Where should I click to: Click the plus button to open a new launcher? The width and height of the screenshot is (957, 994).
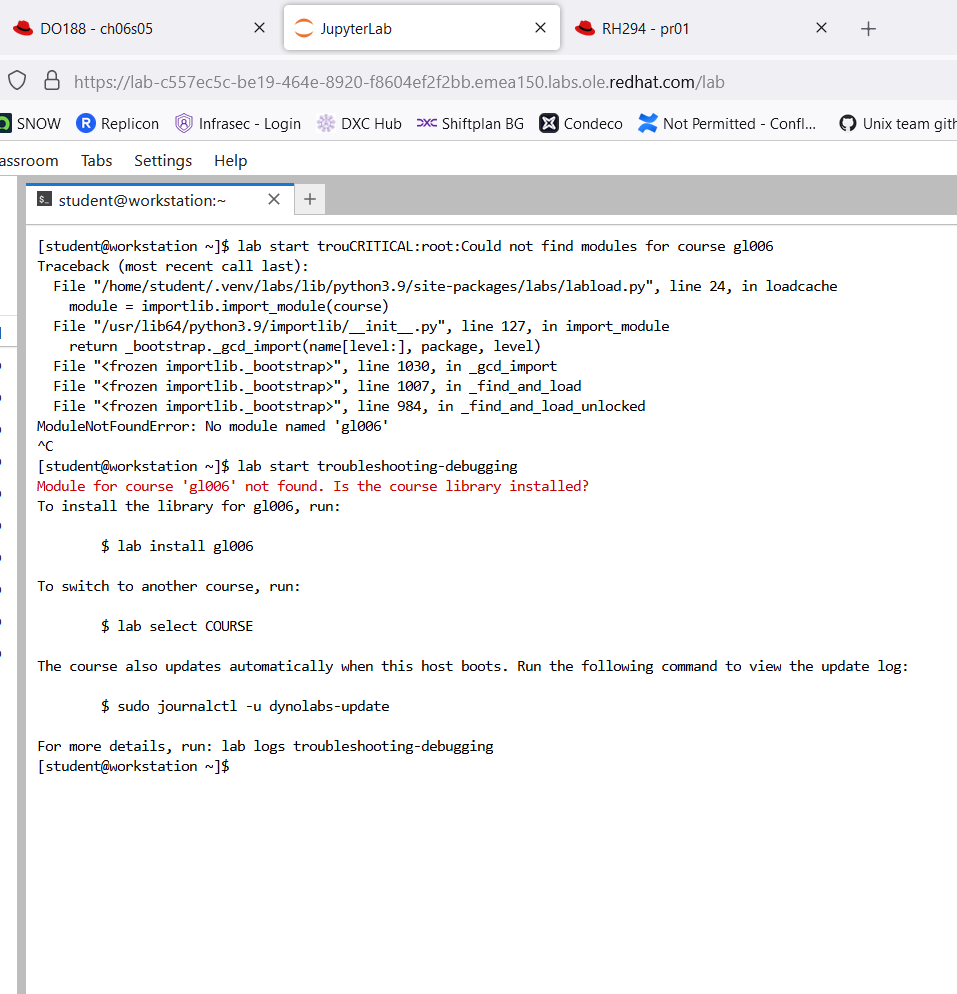tap(309, 199)
